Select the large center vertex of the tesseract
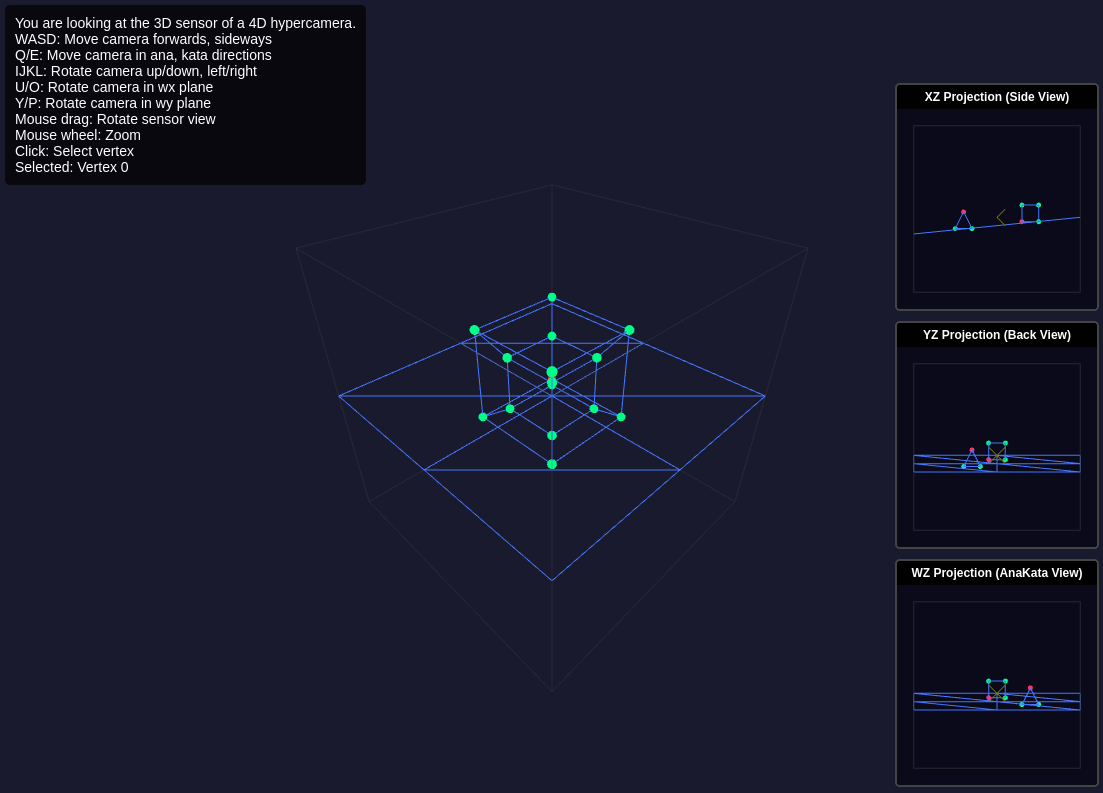 click(x=552, y=372)
